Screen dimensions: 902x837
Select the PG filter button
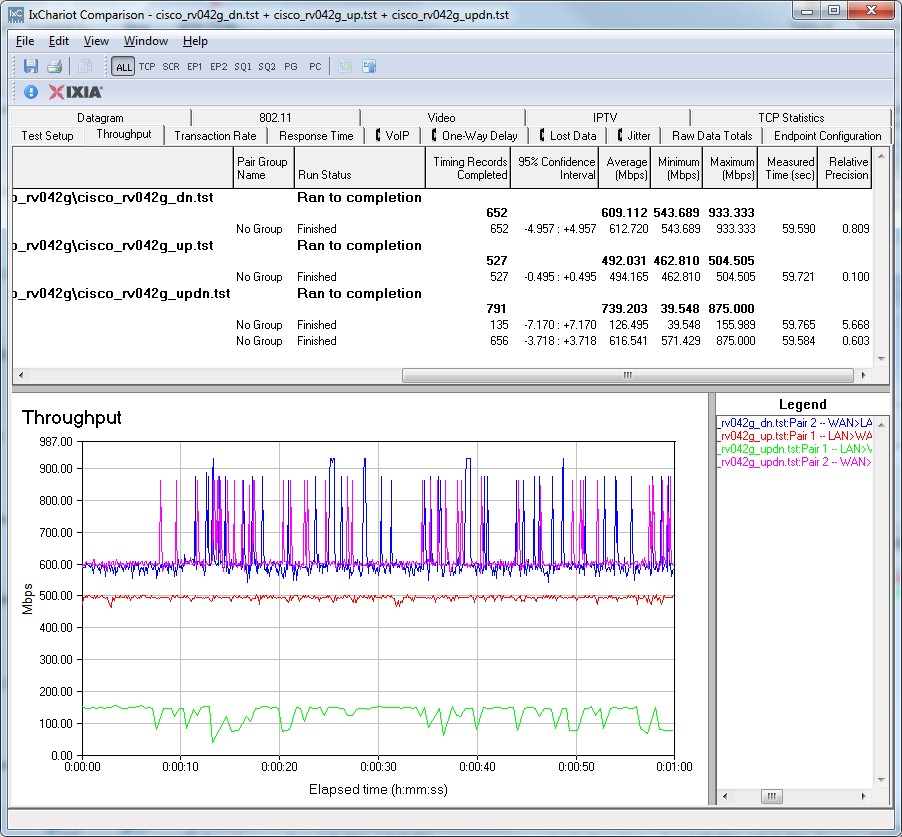(291, 67)
